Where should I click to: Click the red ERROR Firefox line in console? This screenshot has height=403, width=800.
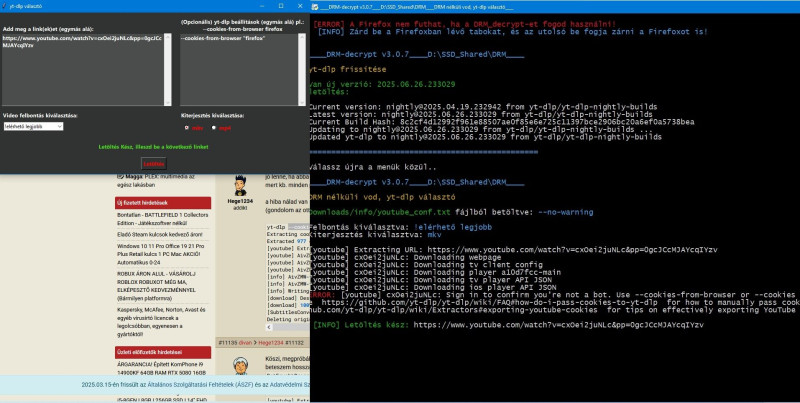(x=464, y=24)
